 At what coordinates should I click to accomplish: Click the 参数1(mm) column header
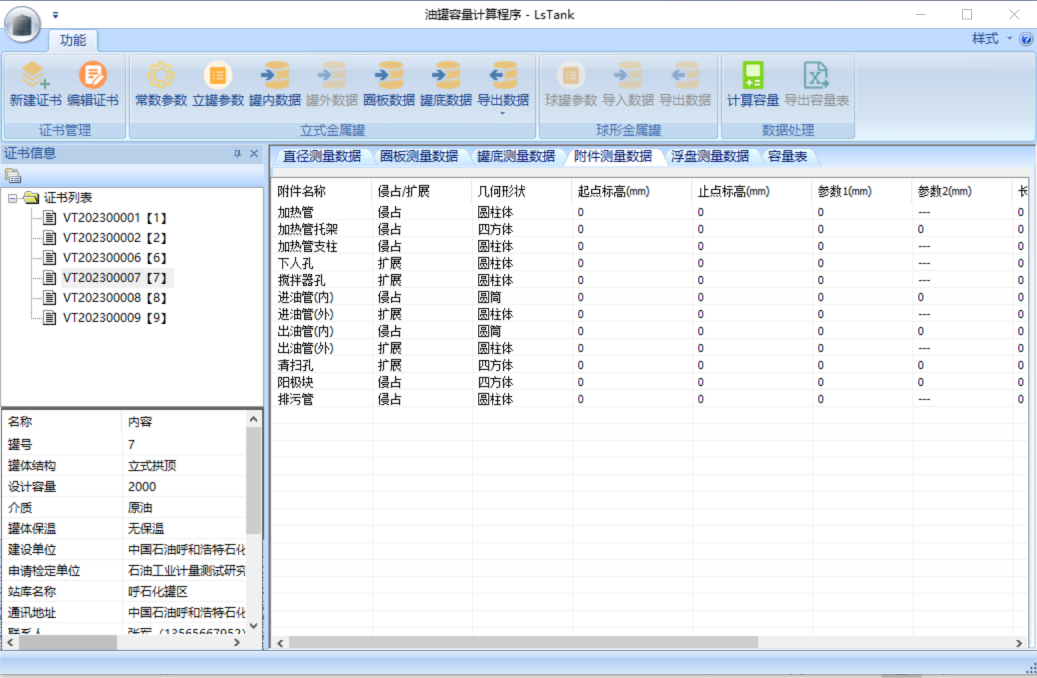[x=862, y=191]
